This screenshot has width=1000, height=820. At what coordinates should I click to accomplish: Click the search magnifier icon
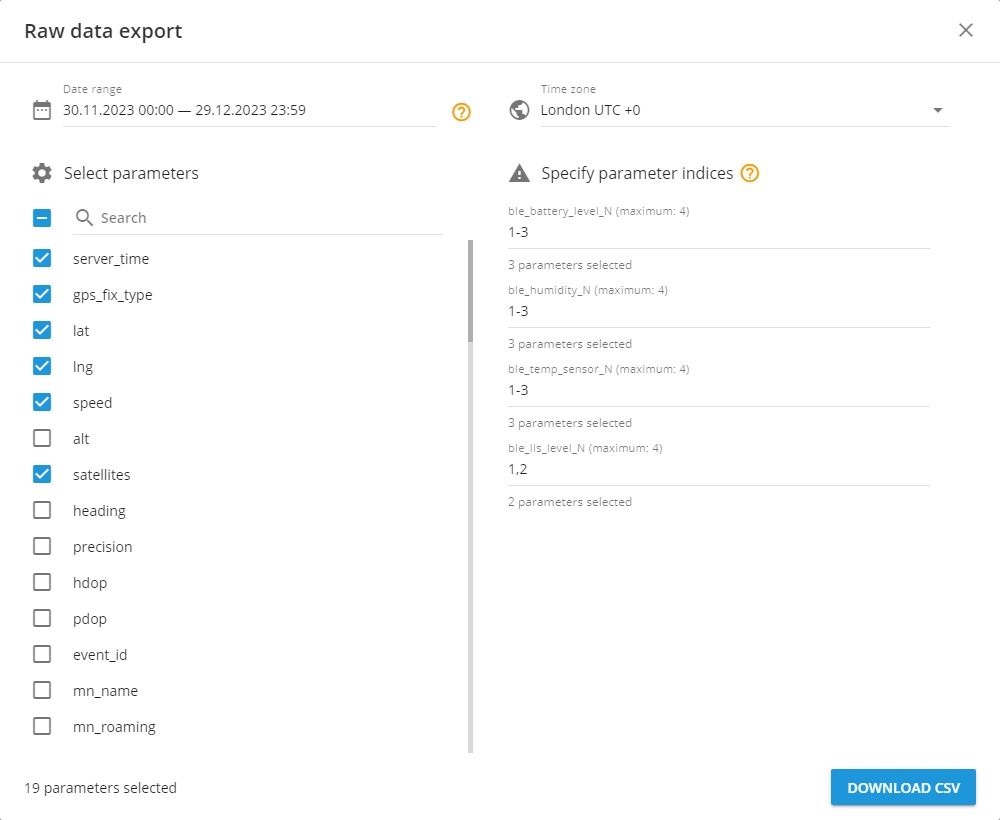click(84, 218)
